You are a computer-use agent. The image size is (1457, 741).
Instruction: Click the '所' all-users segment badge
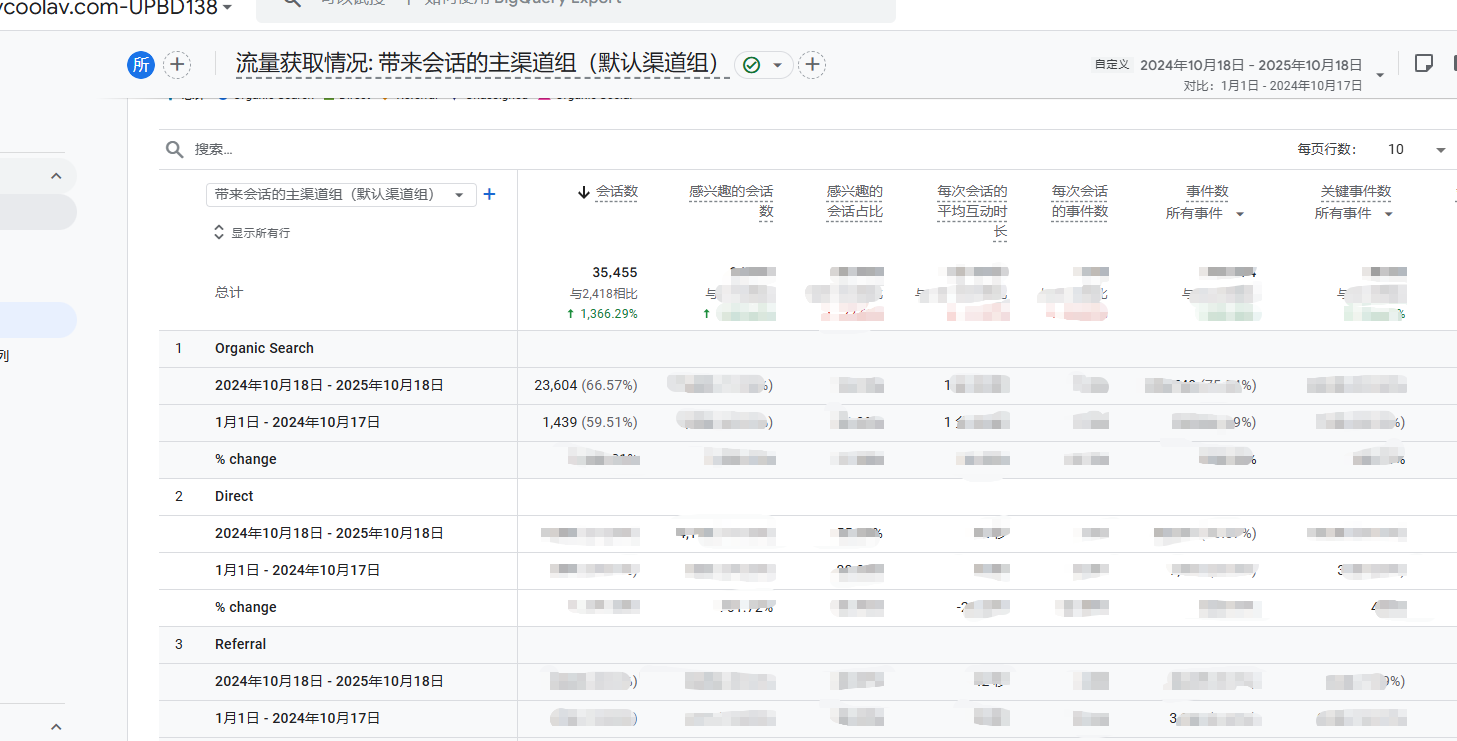141,65
